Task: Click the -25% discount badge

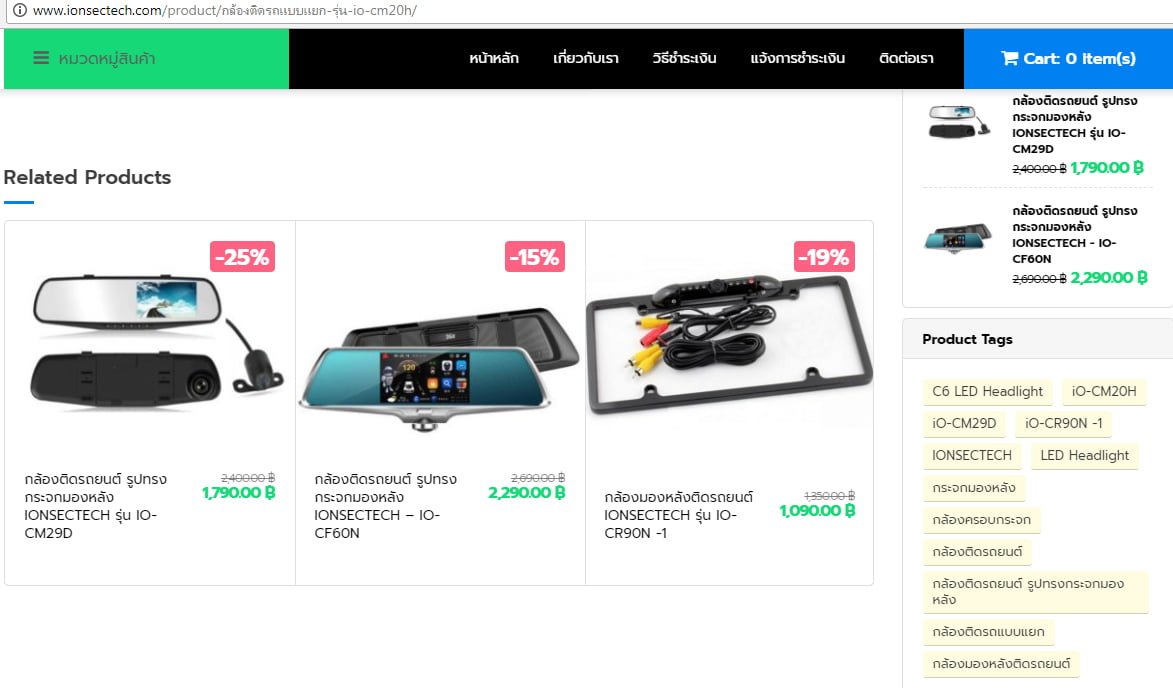Action: click(x=242, y=257)
